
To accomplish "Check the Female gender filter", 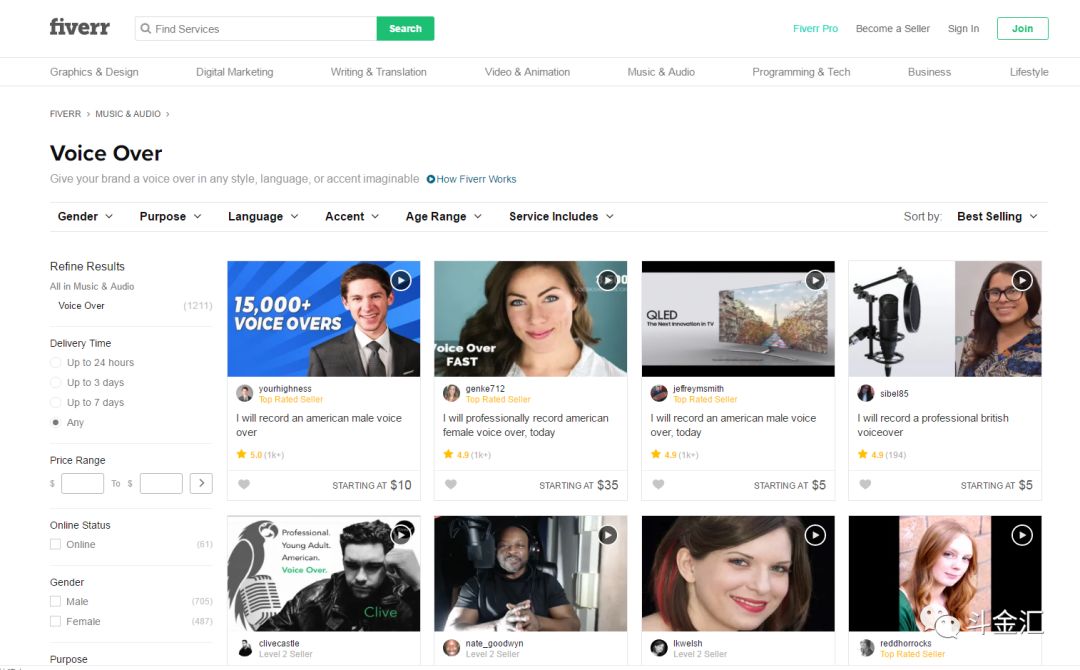I will point(55,621).
